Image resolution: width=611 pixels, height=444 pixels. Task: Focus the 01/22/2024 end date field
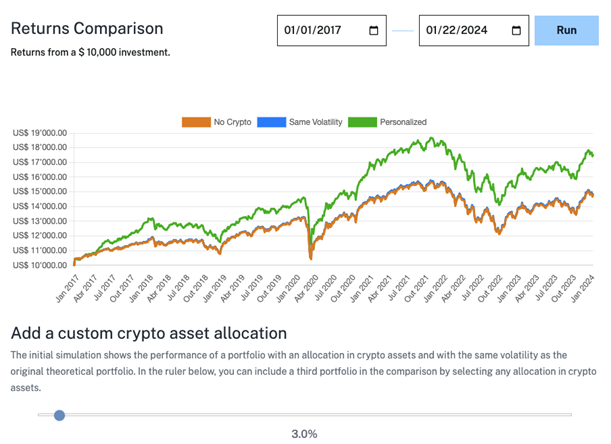click(x=460, y=31)
